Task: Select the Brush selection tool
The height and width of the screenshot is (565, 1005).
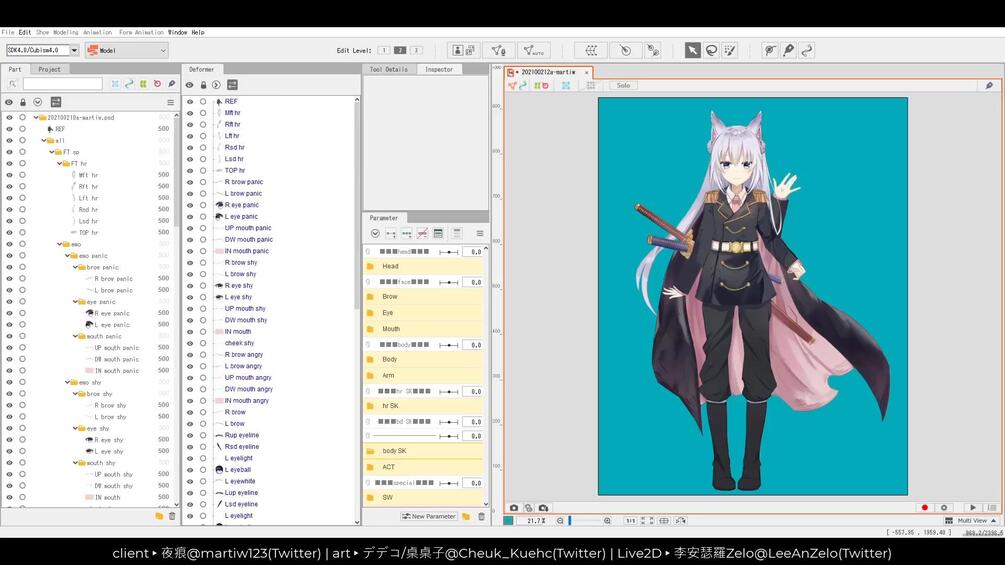Action: [x=729, y=50]
